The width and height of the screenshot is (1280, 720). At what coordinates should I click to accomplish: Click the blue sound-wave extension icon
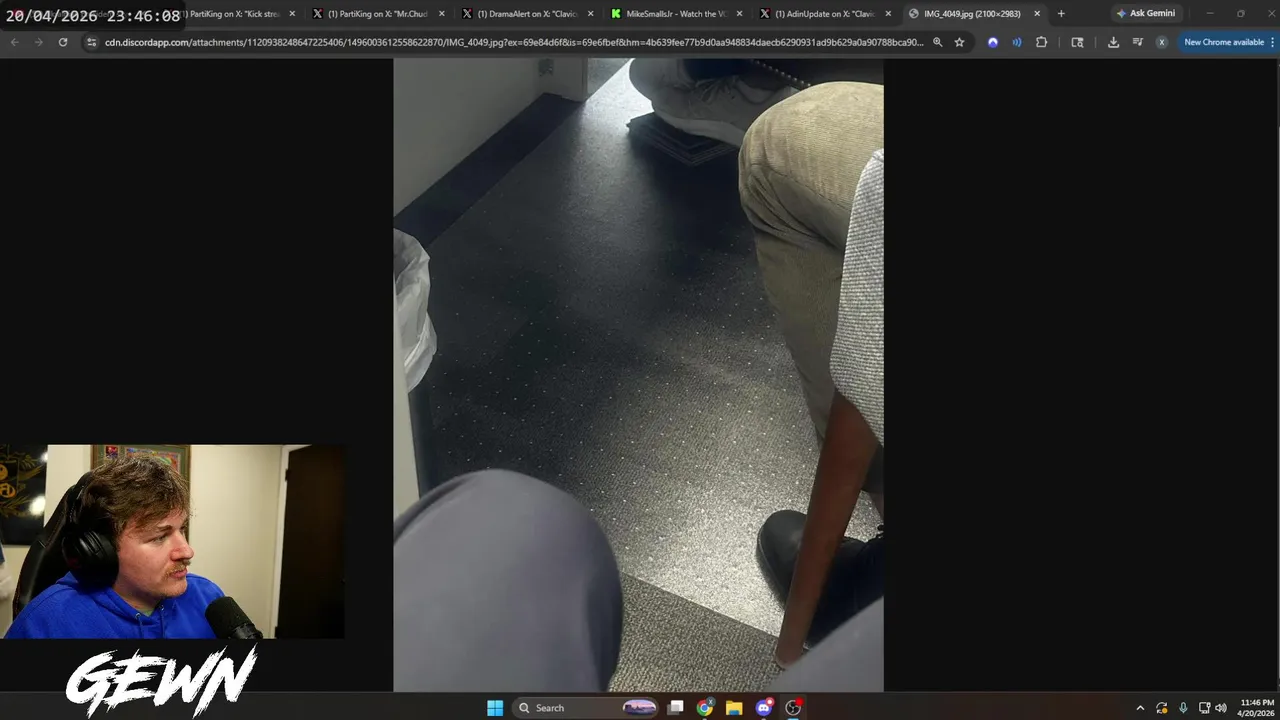(x=1016, y=42)
